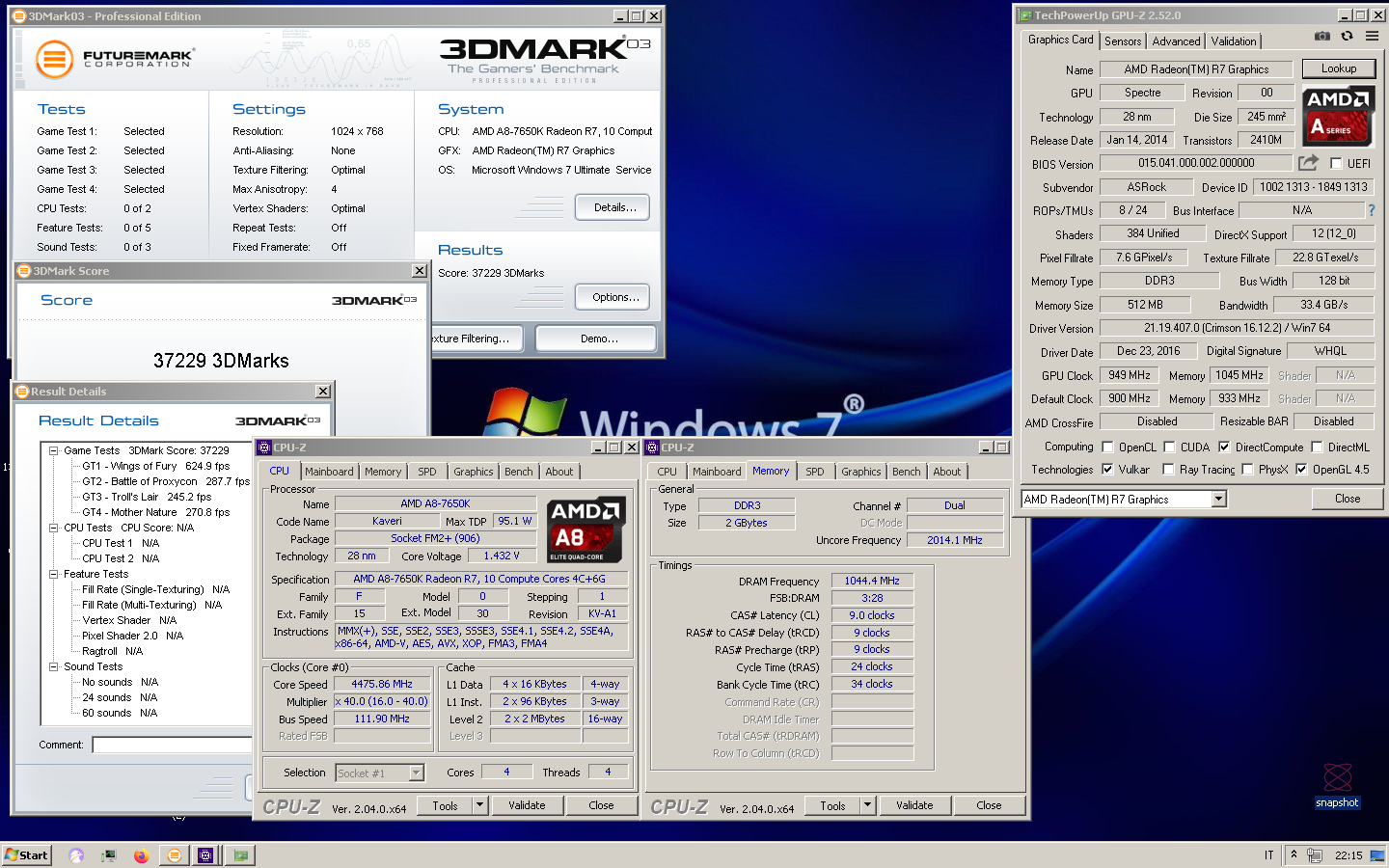Take a GPU-Z screenshot with camera icon
The height and width of the screenshot is (868, 1389).
(1322, 37)
